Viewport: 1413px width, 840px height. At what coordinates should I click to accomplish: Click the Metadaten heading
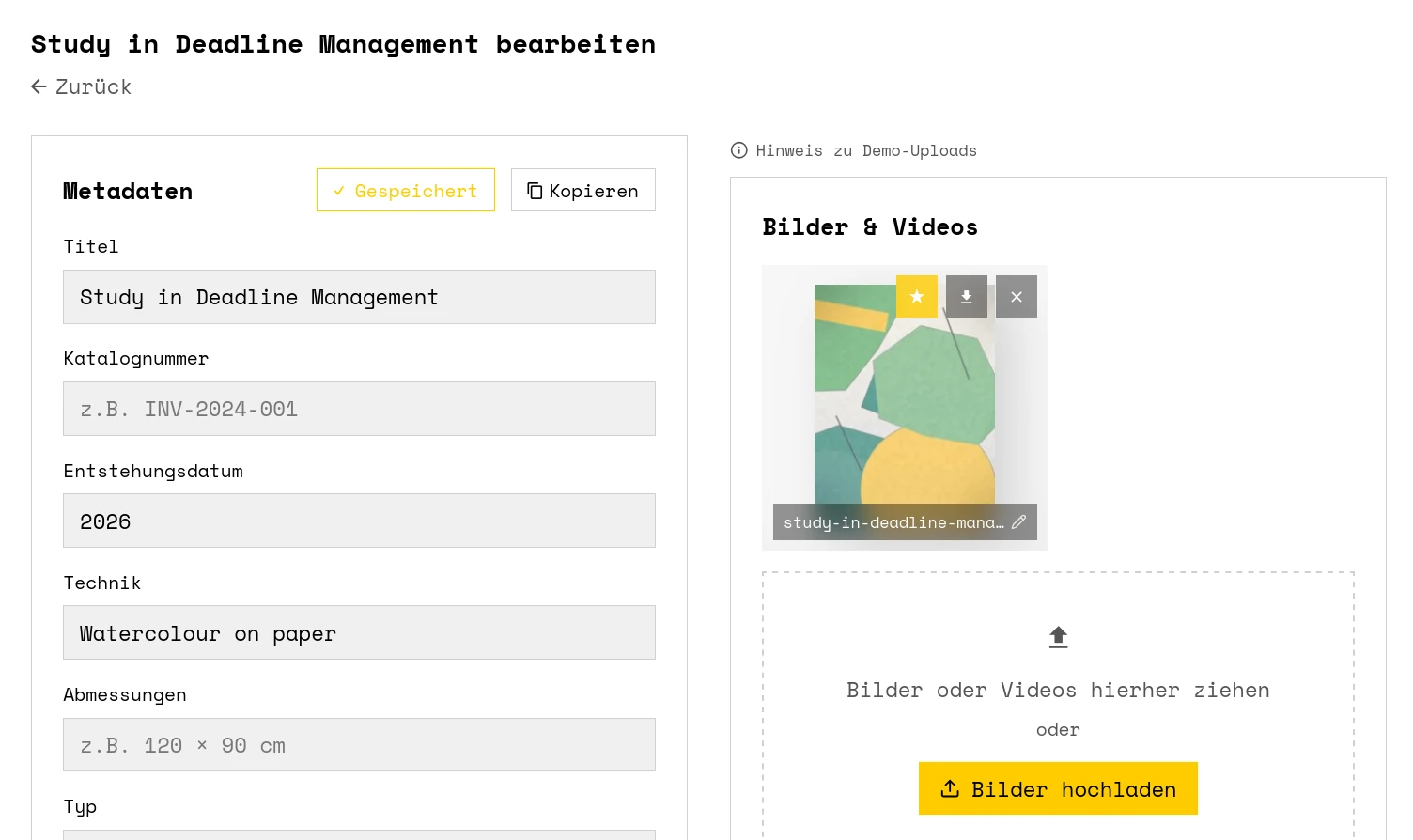coord(128,191)
